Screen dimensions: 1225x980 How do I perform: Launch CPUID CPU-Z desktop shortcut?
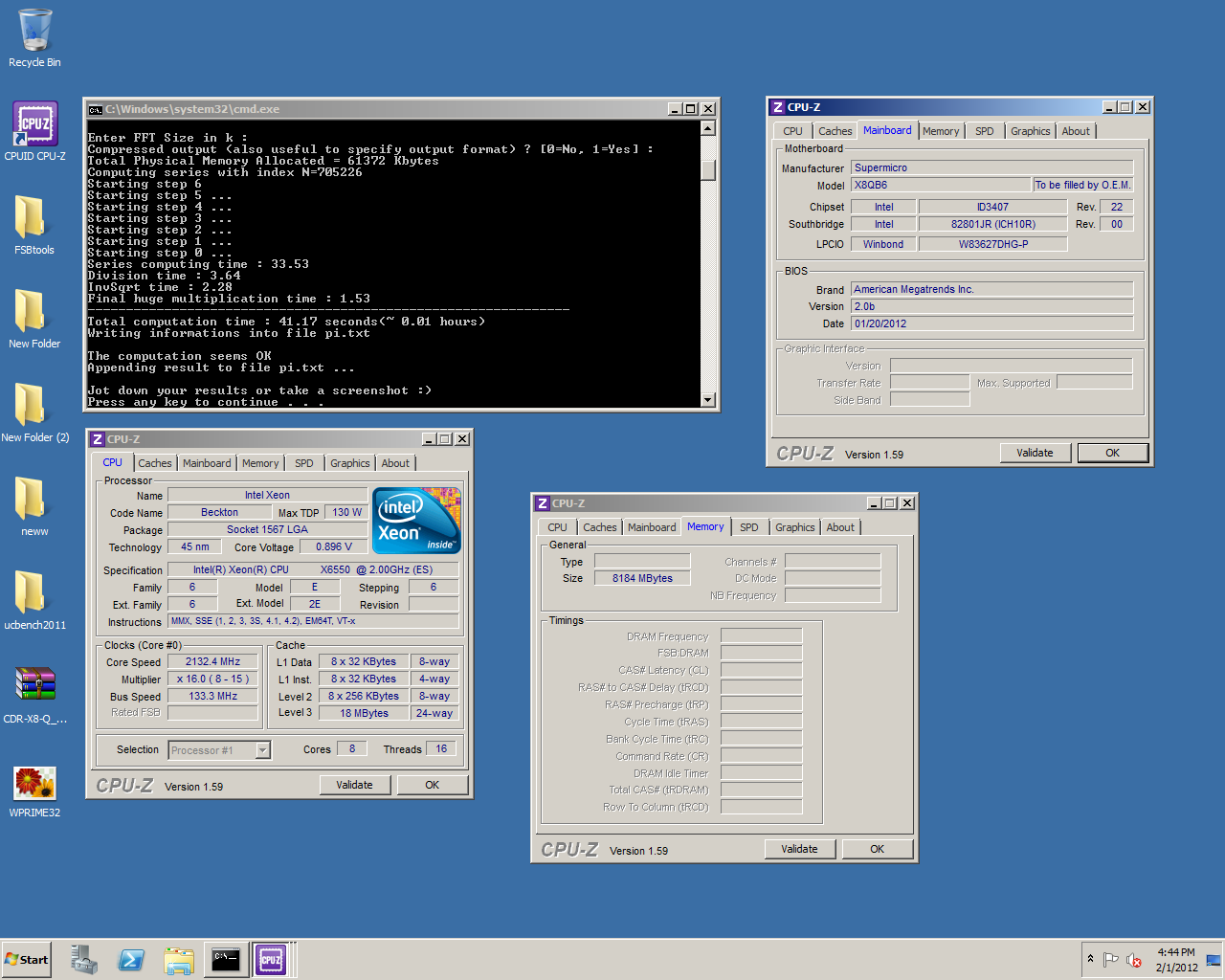pyautogui.click(x=34, y=132)
